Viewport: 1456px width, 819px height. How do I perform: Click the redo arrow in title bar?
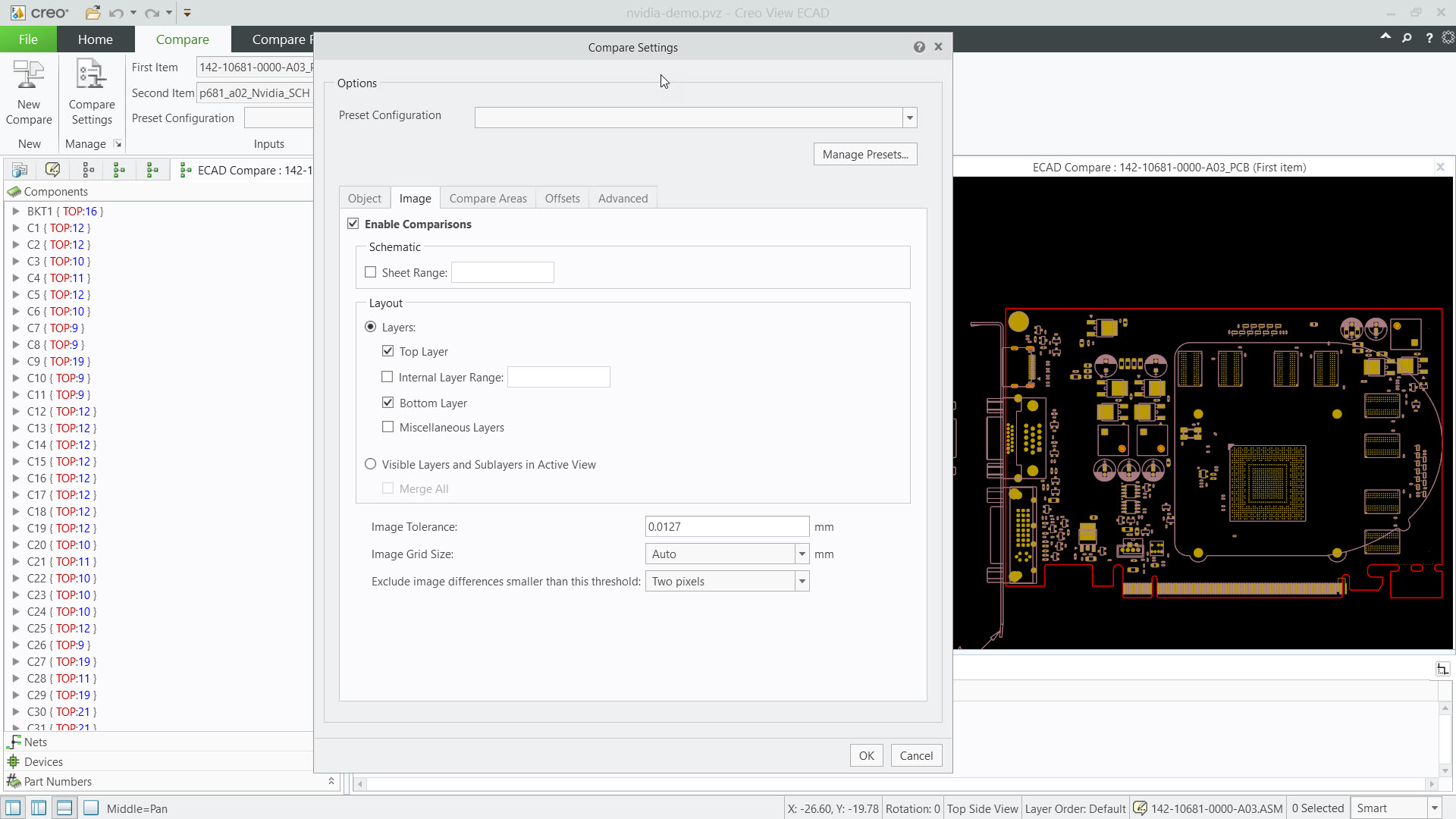pyautogui.click(x=152, y=13)
